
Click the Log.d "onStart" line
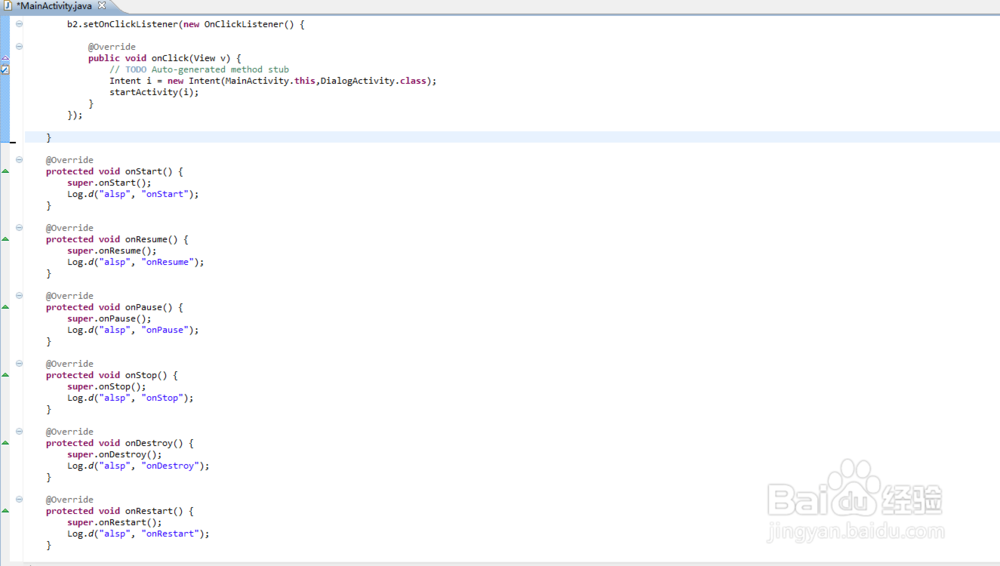pyautogui.click(x=133, y=195)
